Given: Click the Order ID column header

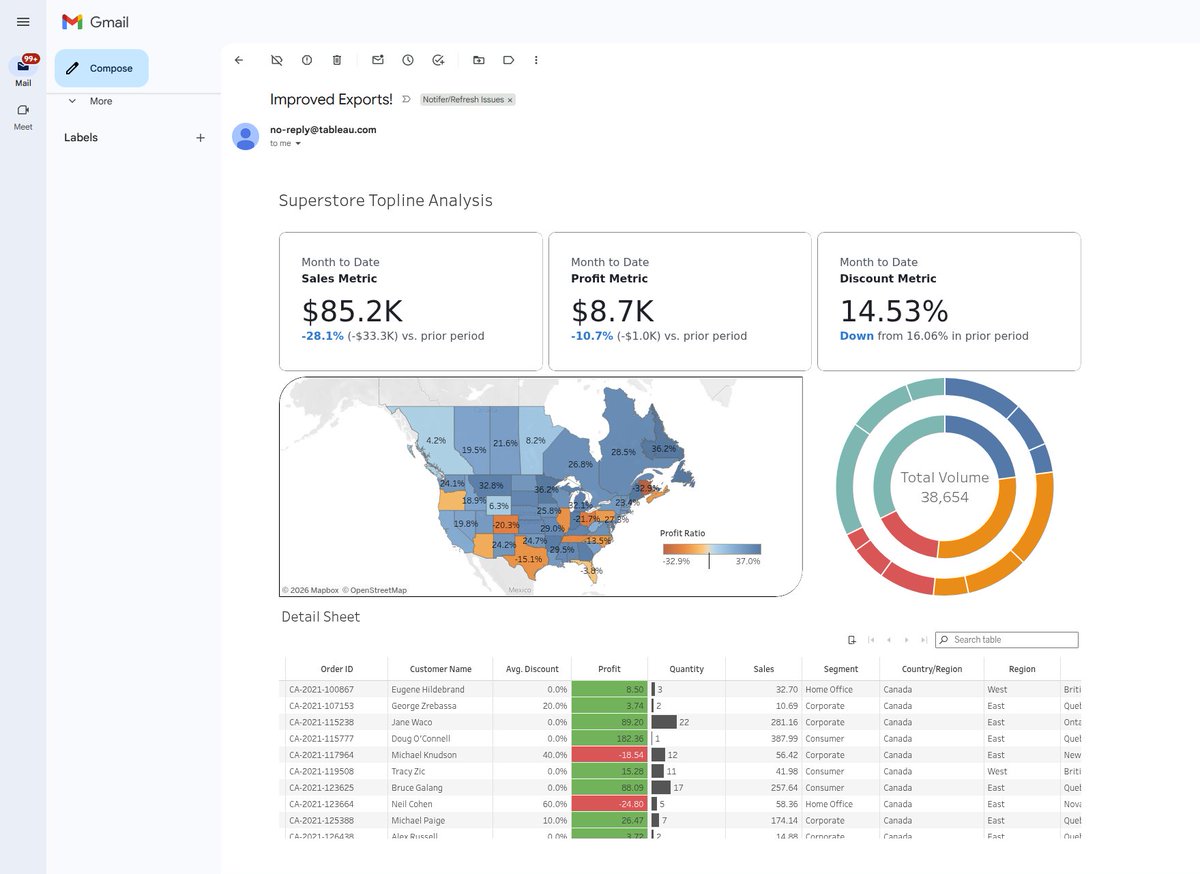Looking at the screenshot, I should [336, 669].
